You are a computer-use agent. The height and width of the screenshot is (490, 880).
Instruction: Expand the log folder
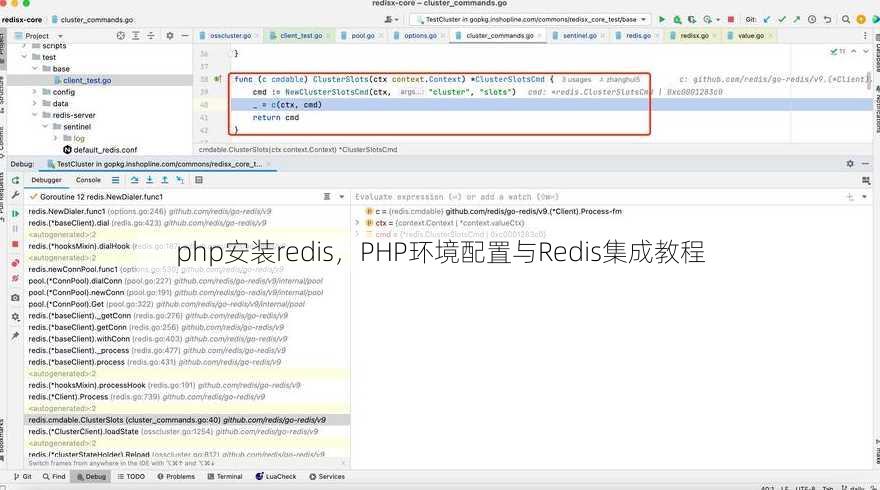coord(56,138)
